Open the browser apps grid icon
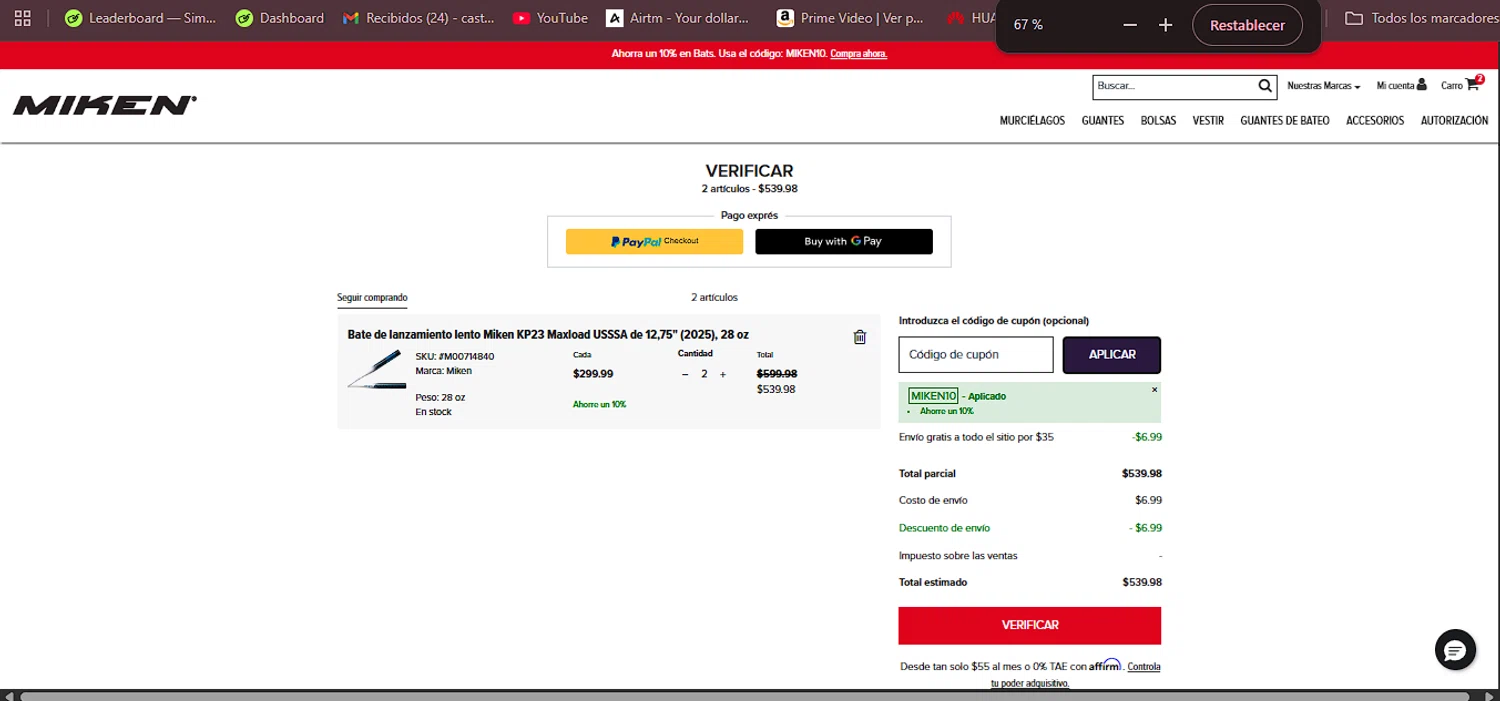The width and height of the screenshot is (1500, 701). coord(23,18)
